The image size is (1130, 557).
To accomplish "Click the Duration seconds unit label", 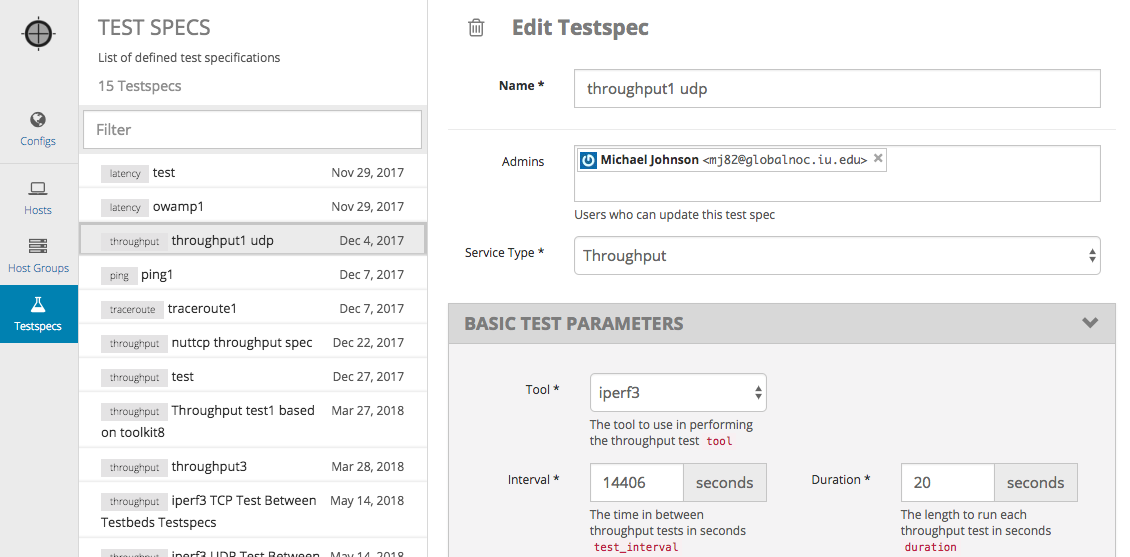I will (x=1036, y=483).
